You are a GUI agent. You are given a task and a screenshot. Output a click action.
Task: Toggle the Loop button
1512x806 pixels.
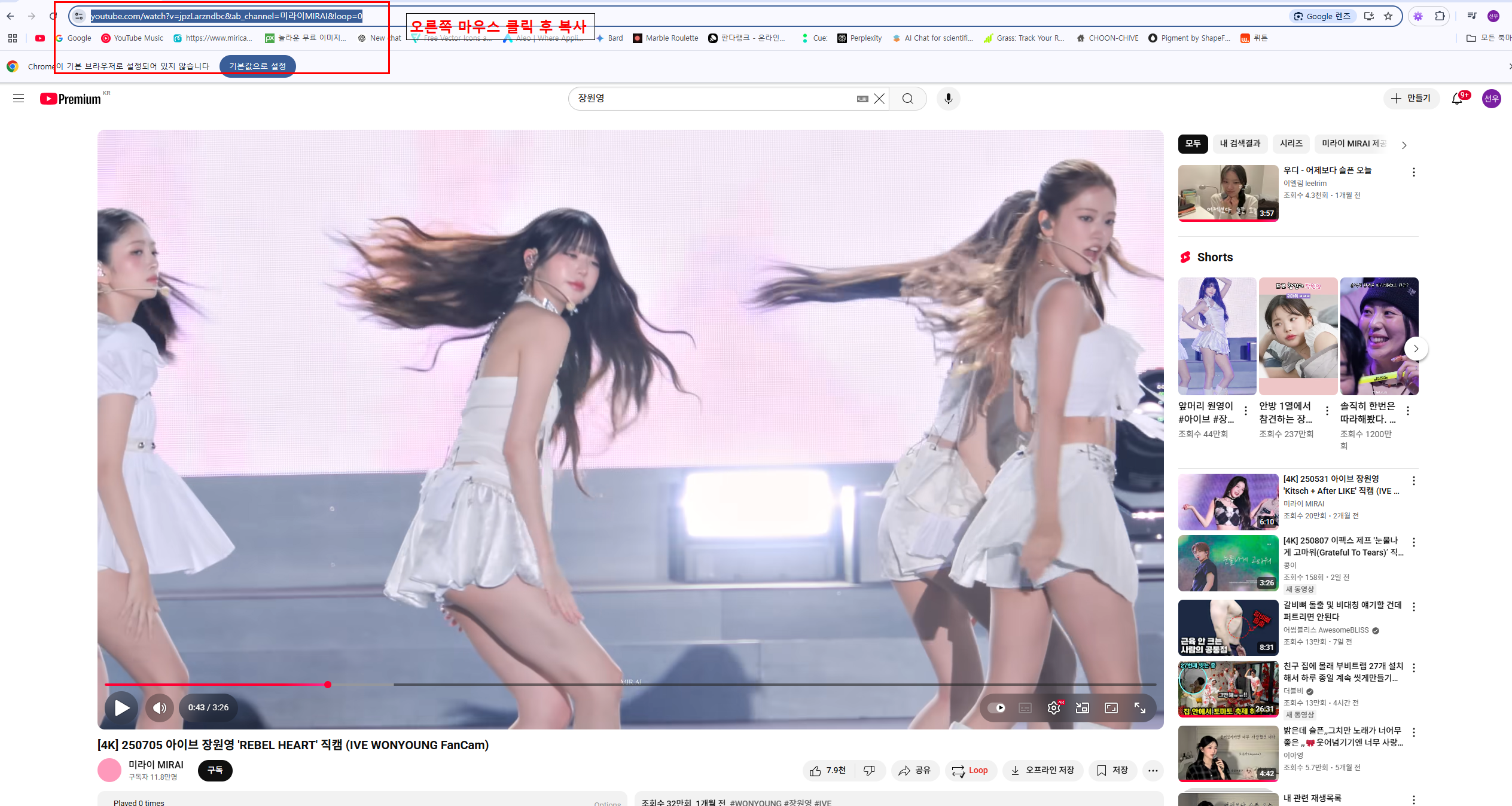tap(970, 771)
